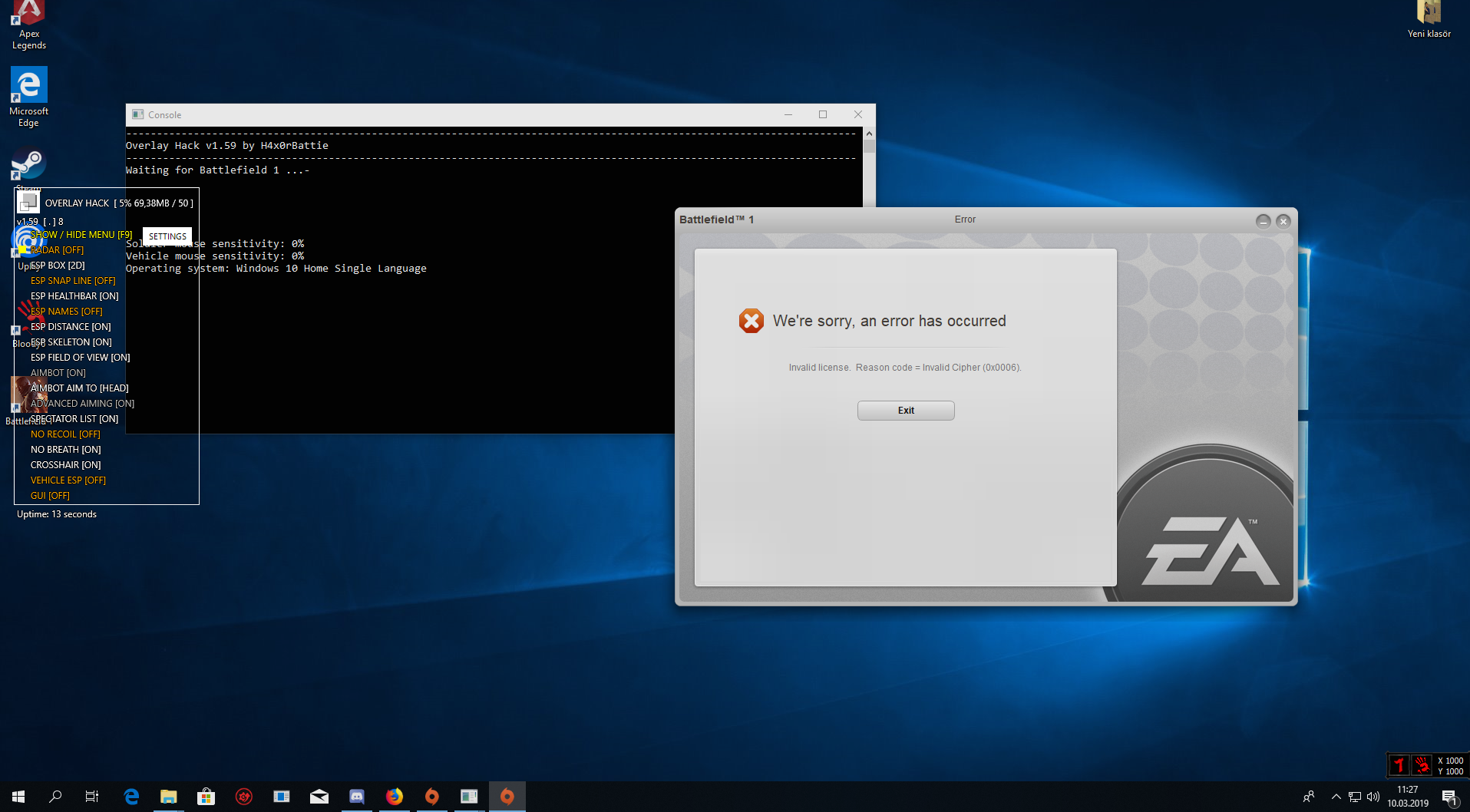The image size is (1470, 812).
Task: Select ESP BOX [2D] entry
Action: [x=58, y=266]
